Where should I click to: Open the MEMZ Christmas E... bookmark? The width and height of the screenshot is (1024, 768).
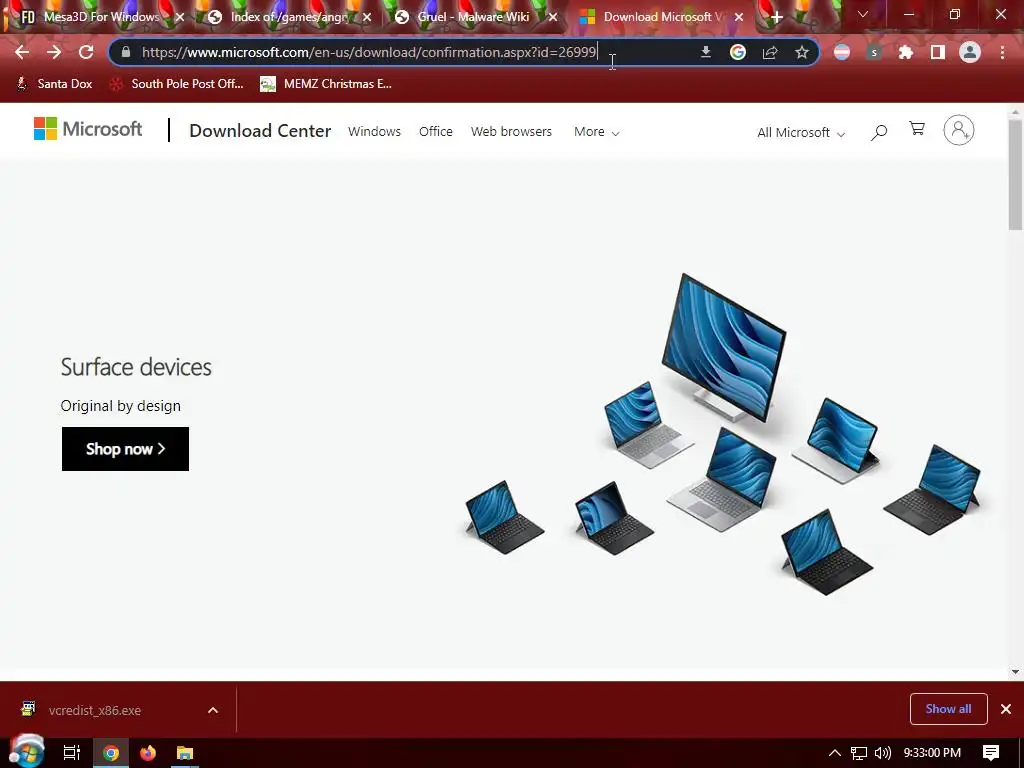click(327, 84)
